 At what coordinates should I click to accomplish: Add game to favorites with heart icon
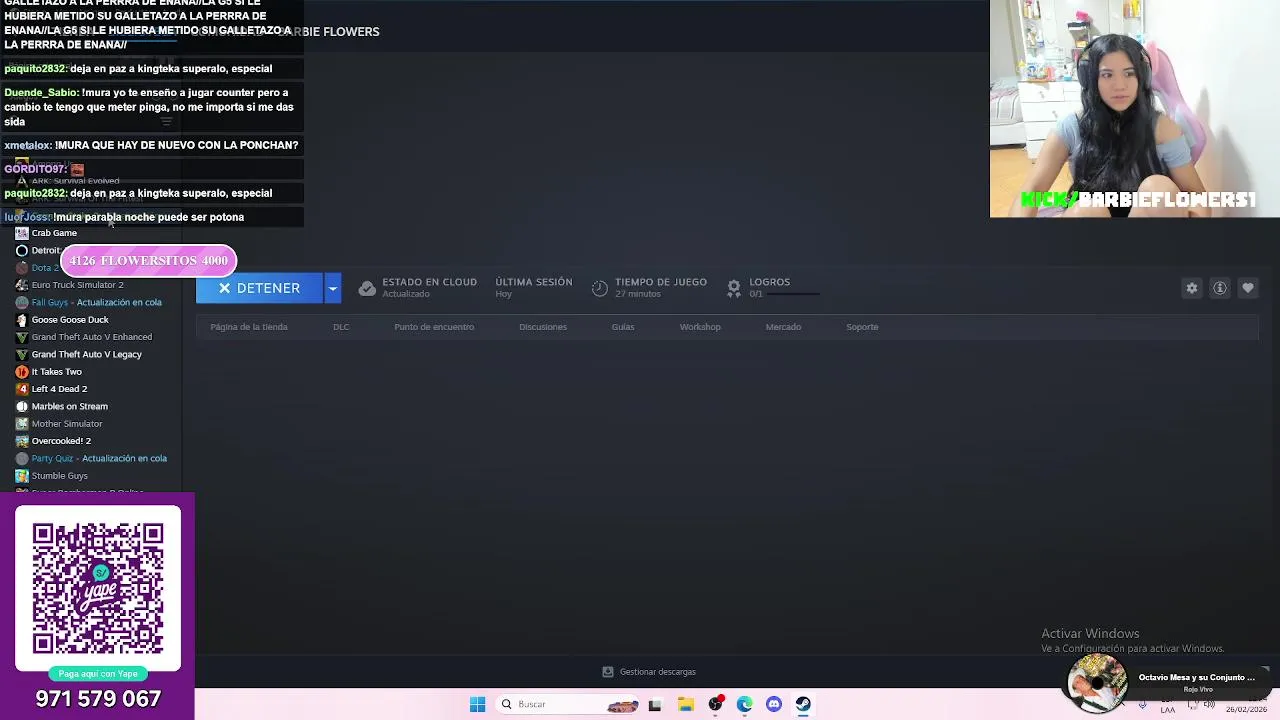point(1248,288)
